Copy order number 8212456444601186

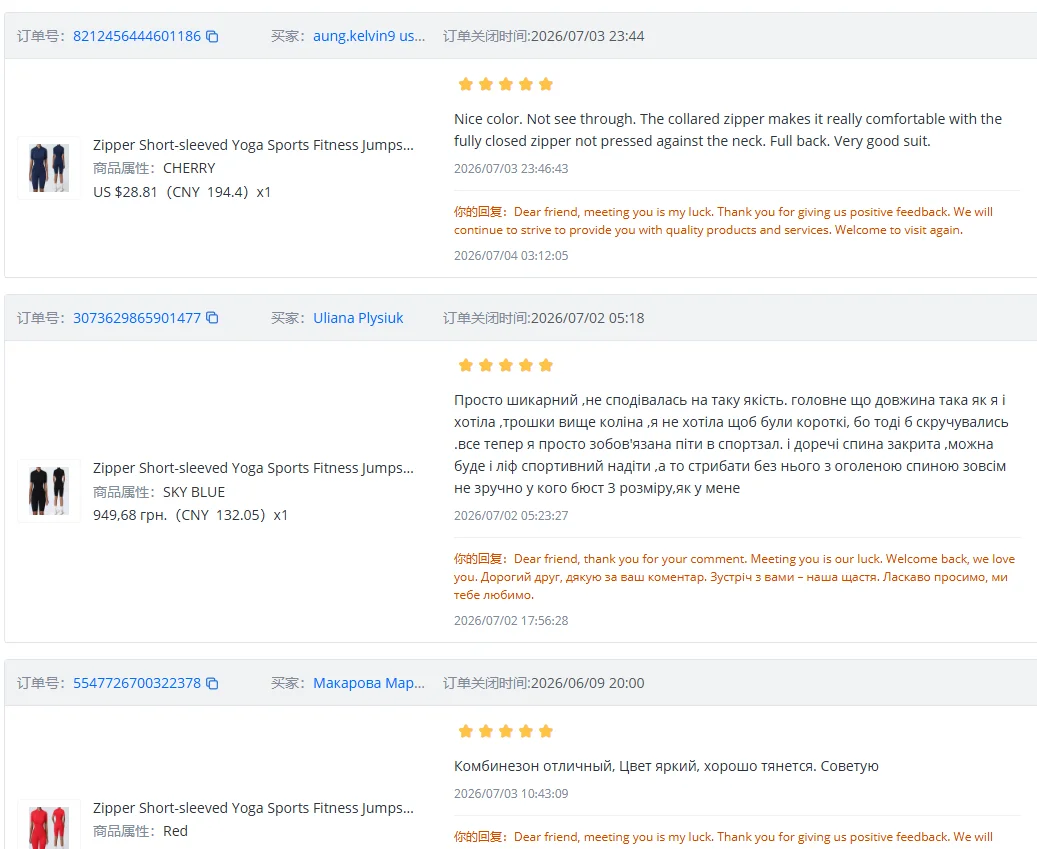212,36
